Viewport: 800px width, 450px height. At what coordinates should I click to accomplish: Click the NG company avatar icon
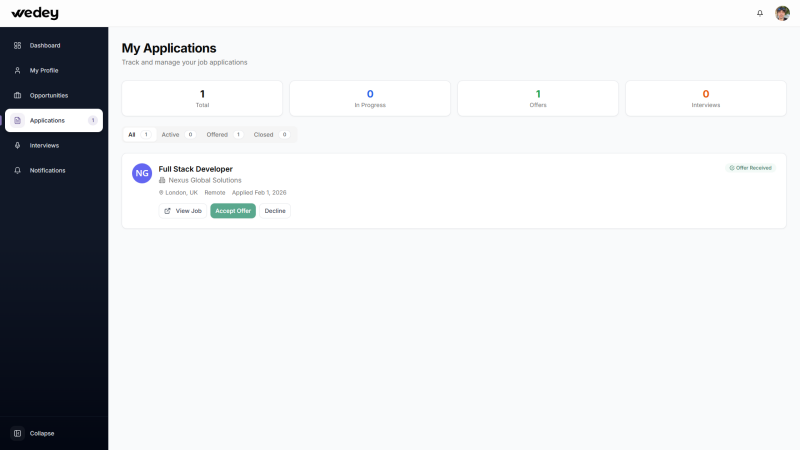[x=142, y=173]
